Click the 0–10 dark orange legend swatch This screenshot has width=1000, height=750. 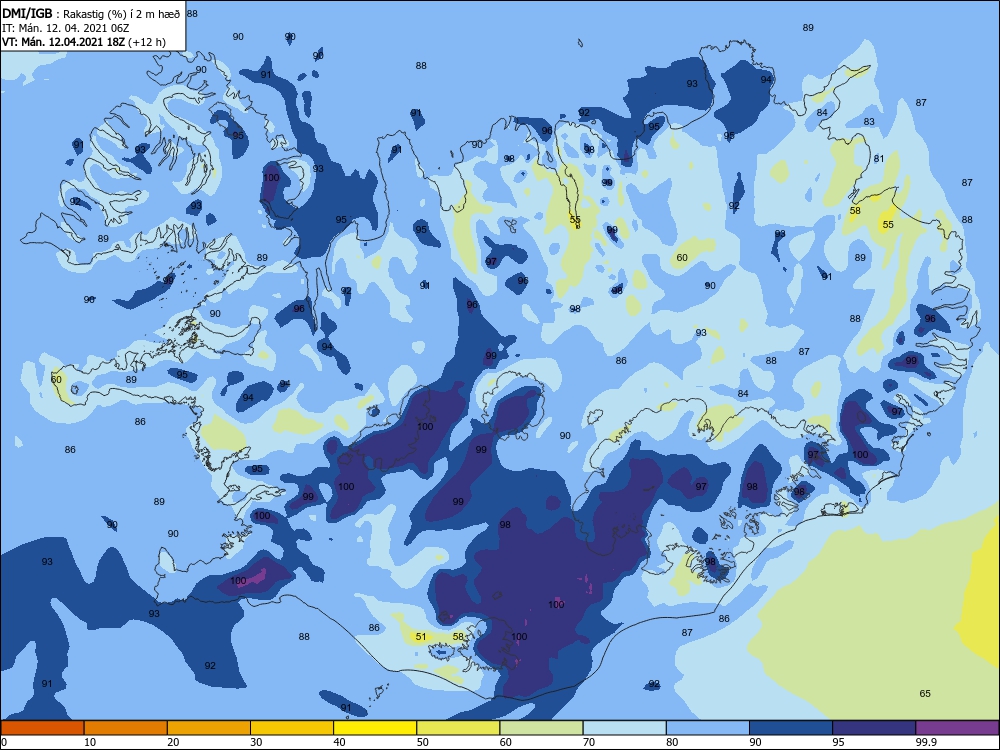click(x=42, y=728)
